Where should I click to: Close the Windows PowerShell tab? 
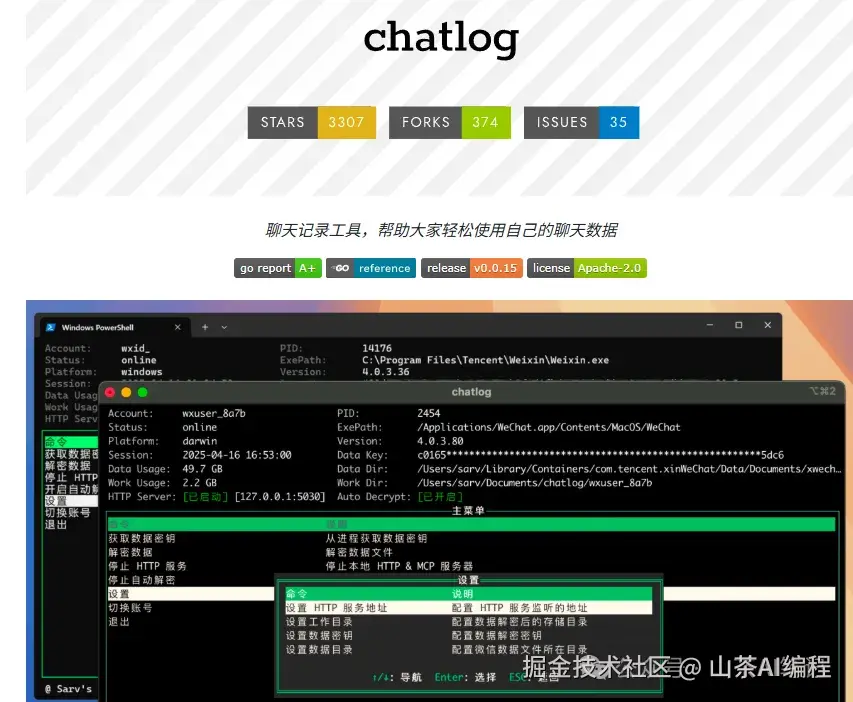[x=177, y=327]
